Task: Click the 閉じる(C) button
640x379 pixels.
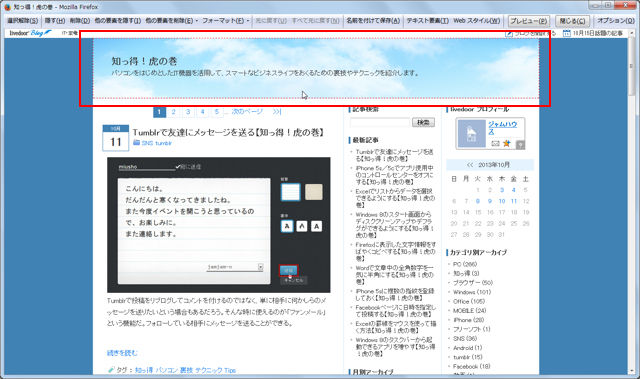Action: coord(572,21)
